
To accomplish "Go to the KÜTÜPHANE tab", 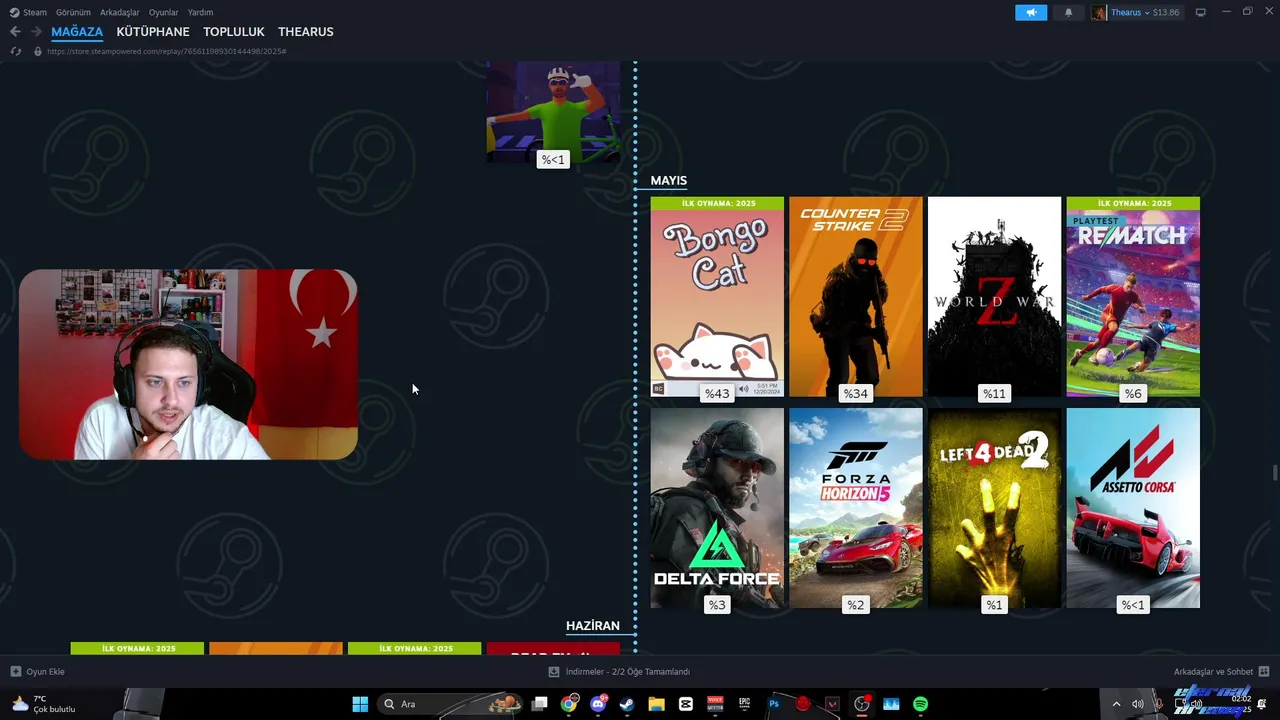I will tap(153, 32).
